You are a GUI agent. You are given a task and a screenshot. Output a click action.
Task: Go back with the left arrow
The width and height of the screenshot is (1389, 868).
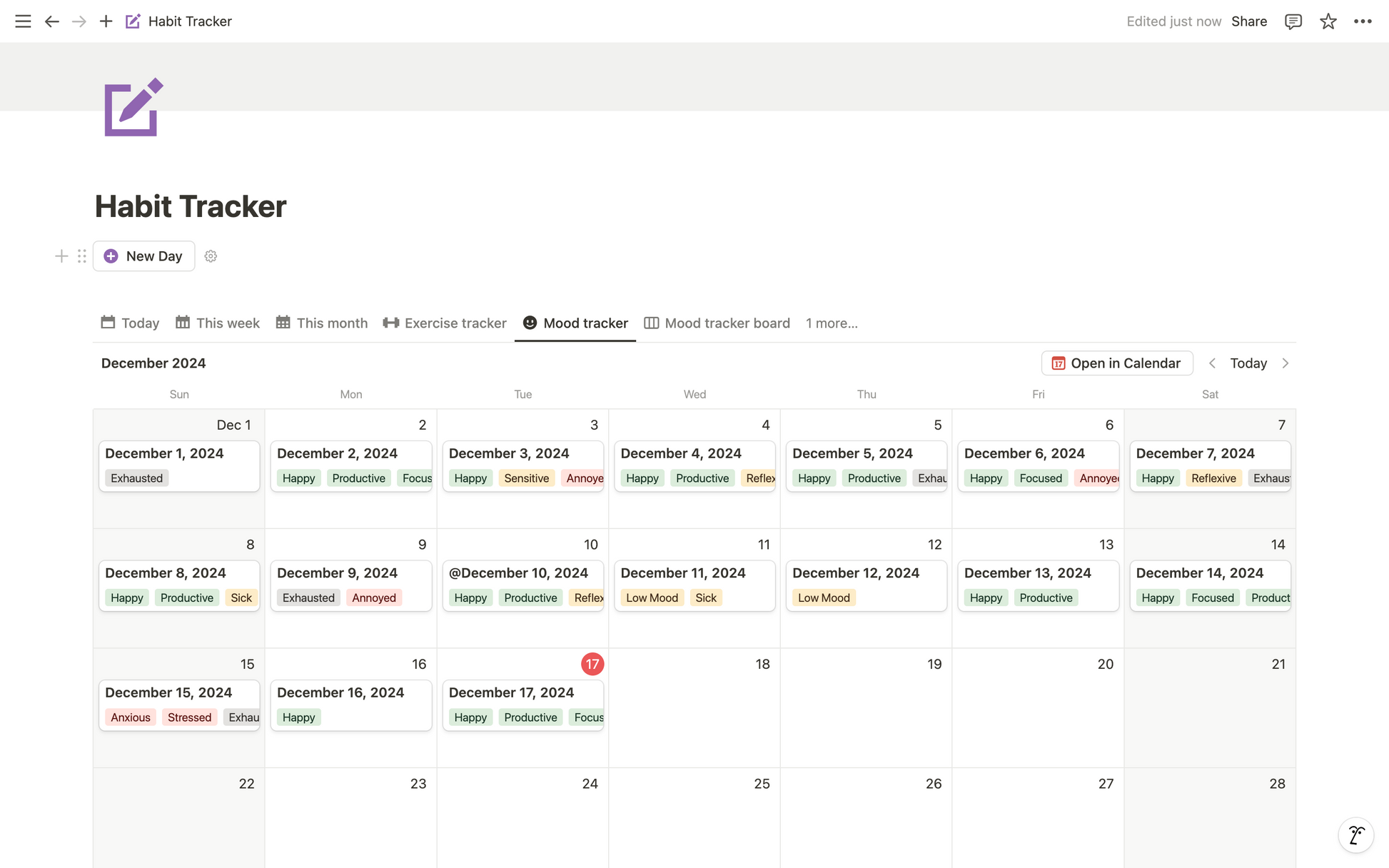pyautogui.click(x=51, y=21)
